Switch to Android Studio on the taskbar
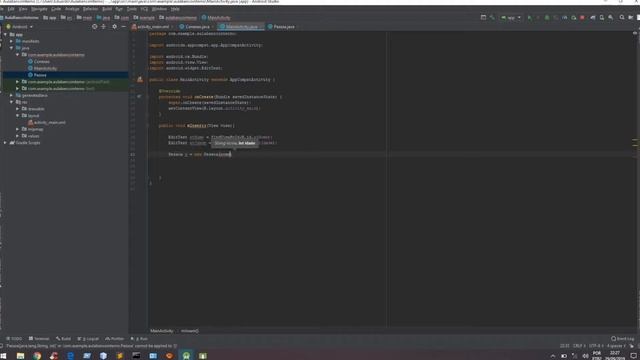This screenshot has height=360, width=640. [186, 356]
